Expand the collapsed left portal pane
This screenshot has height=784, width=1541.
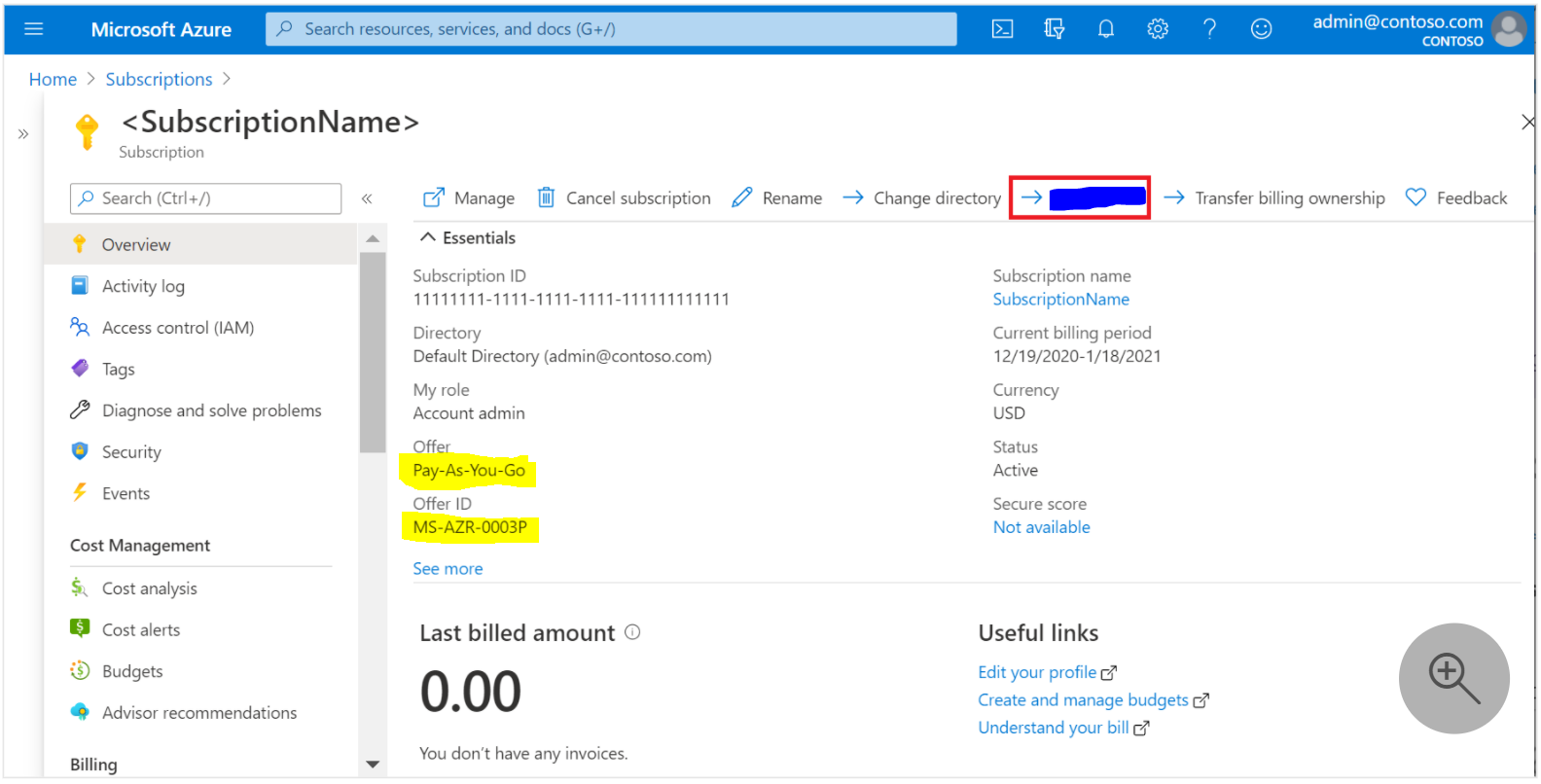(23, 134)
